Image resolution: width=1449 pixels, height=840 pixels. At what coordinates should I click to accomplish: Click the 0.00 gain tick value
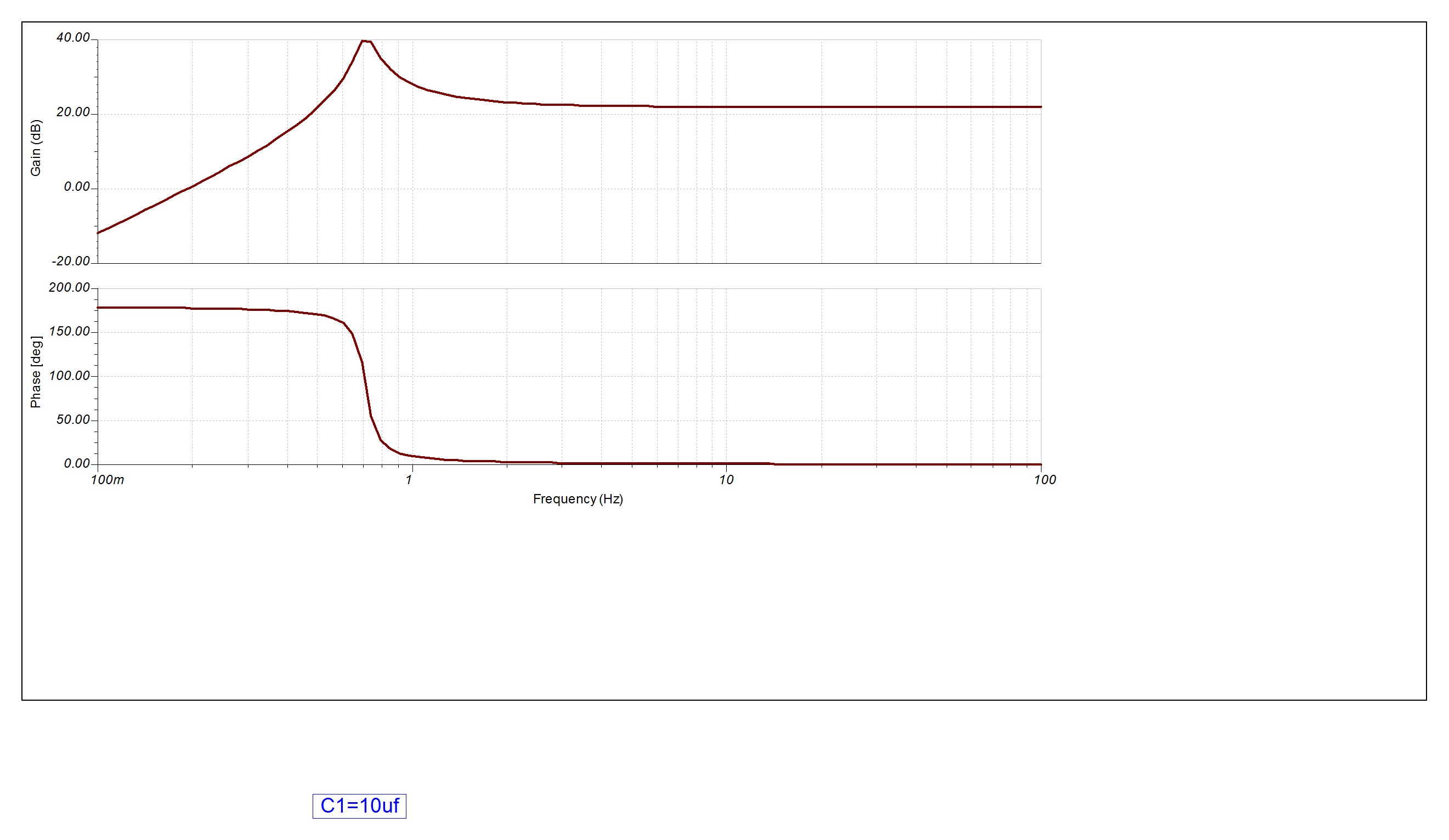(x=77, y=187)
